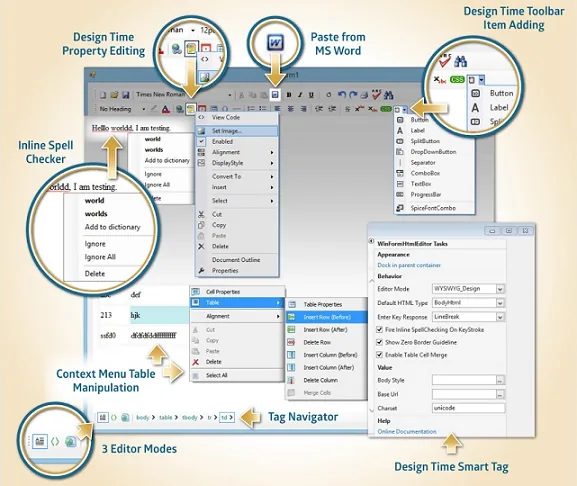Open the Find binoculars tool
Screen dimensions: 577x486
pos(389,95)
